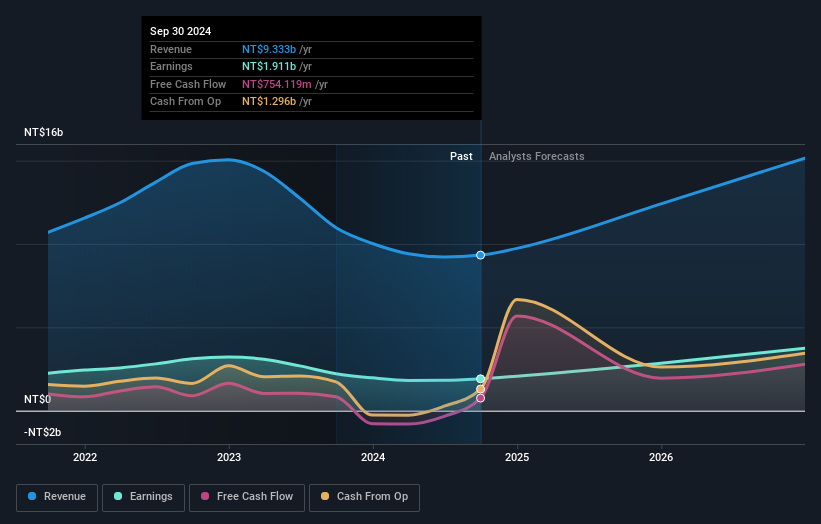Toggle the Cash From Op legend button
821x524 pixels.
tap(364, 497)
